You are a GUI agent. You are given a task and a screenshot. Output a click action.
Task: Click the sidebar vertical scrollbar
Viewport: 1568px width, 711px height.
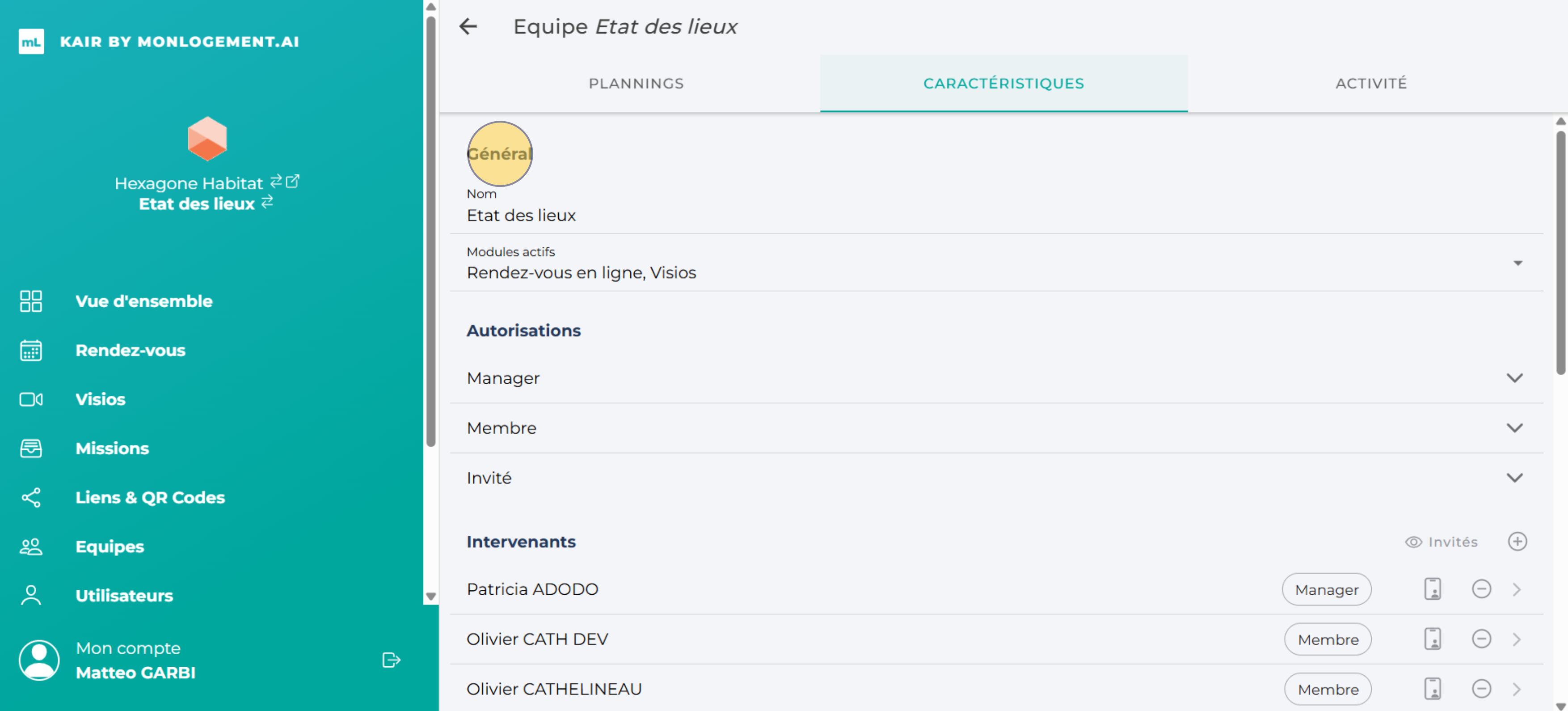[431, 231]
